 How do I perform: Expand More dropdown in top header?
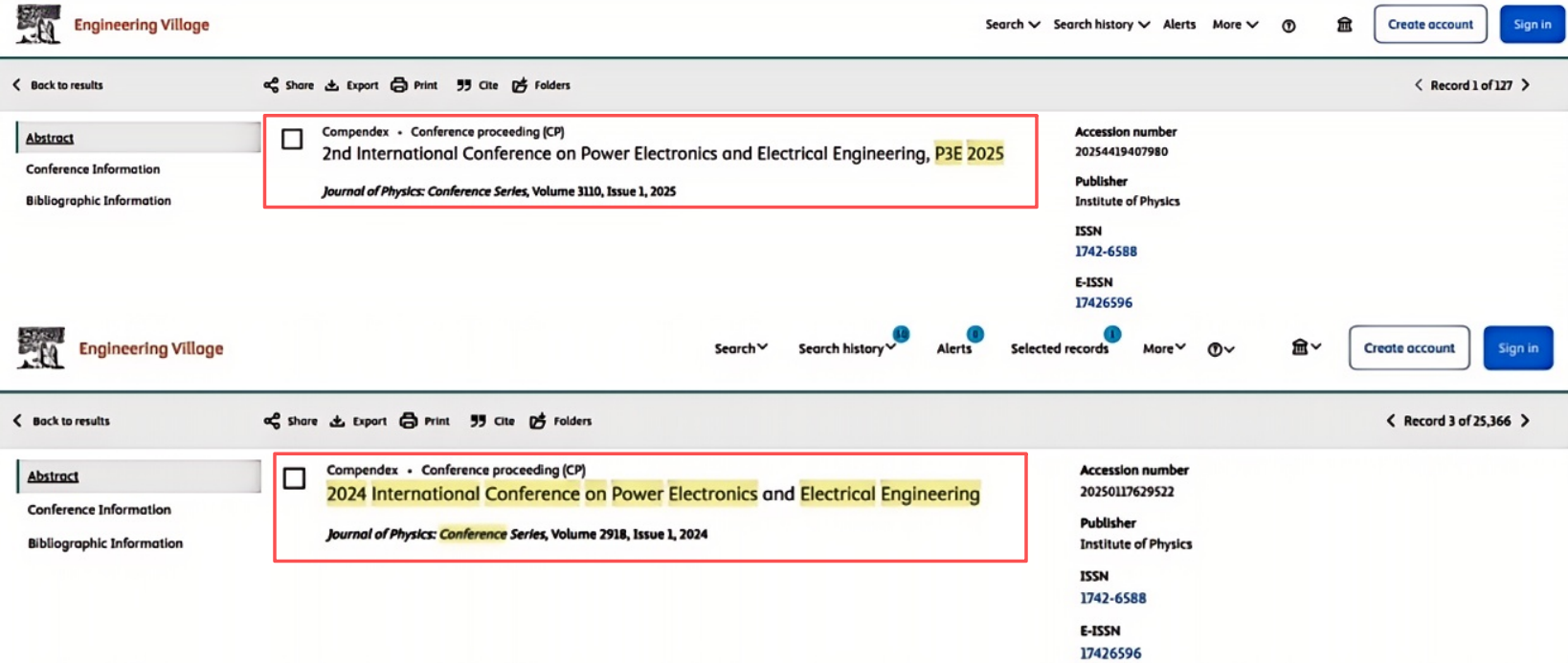coord(1235,25)
